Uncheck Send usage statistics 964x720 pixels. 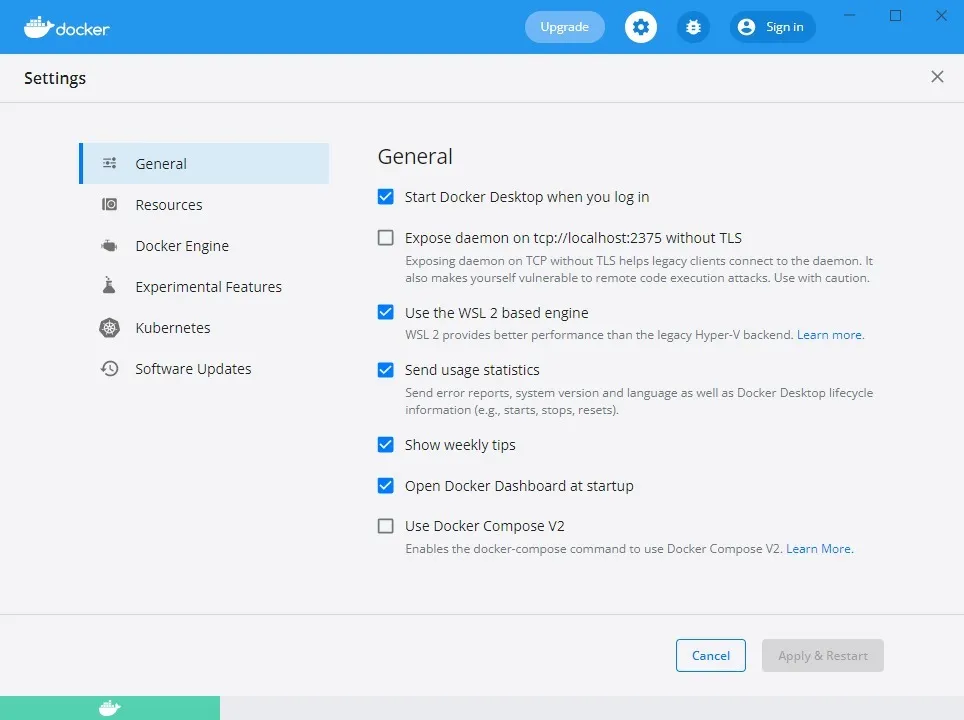tap(385, 370)
